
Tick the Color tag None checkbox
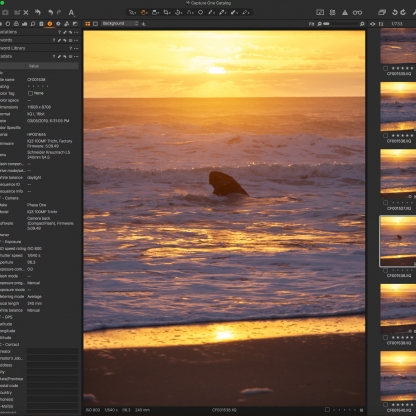click(30, 93)
